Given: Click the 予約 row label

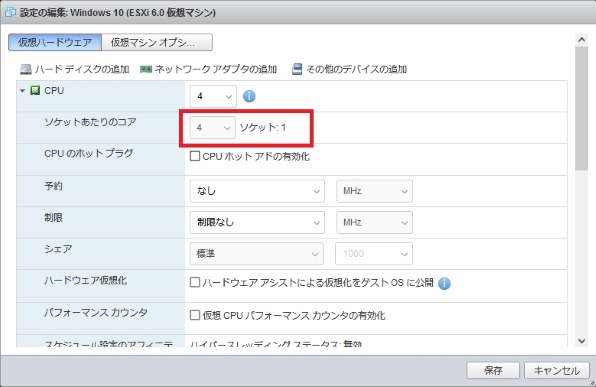Looking at the screenshot, I should pyautogui.click(x=53, y=186).
